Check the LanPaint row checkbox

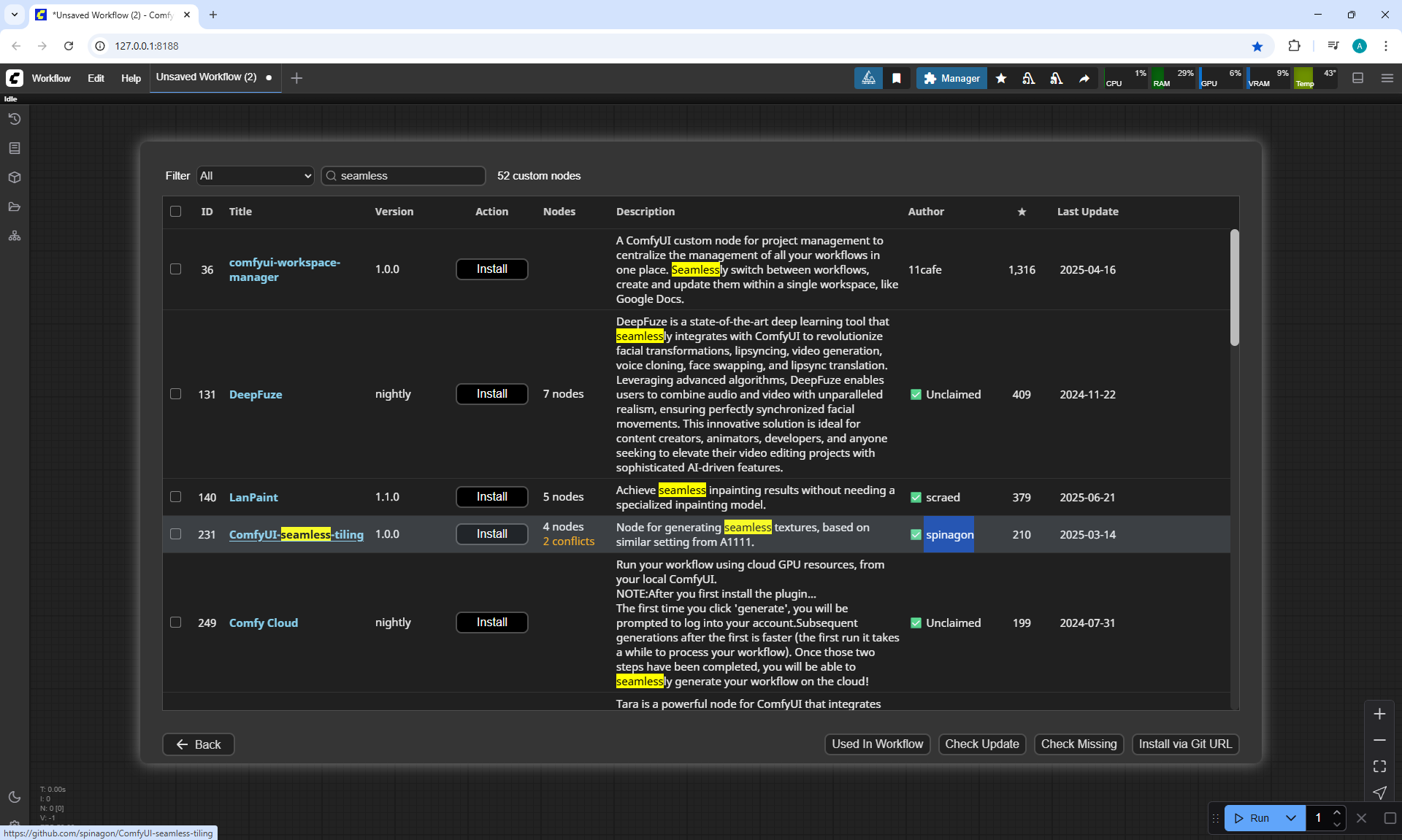pyautogui.click(x=175, y=497)
